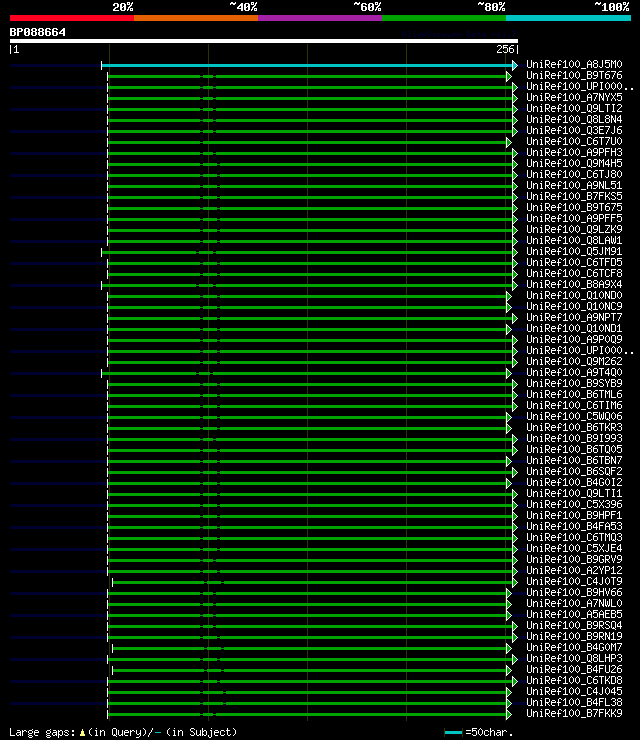
Task: Click the UniRef100_C6TJ80 label
Action: click(574, 175)
